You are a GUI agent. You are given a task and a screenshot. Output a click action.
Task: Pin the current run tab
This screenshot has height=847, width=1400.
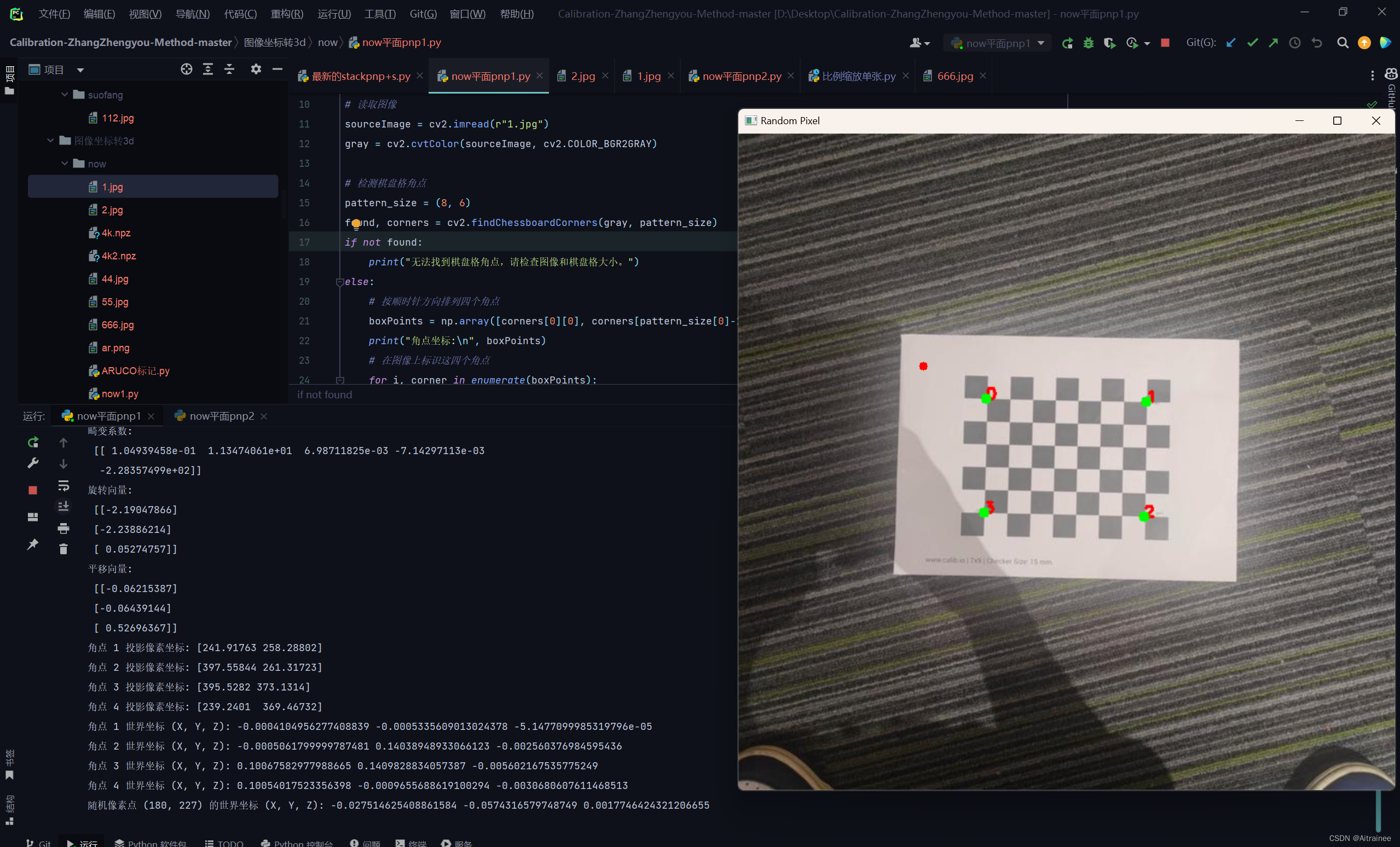pyautogui.click(x=33, y=545)
